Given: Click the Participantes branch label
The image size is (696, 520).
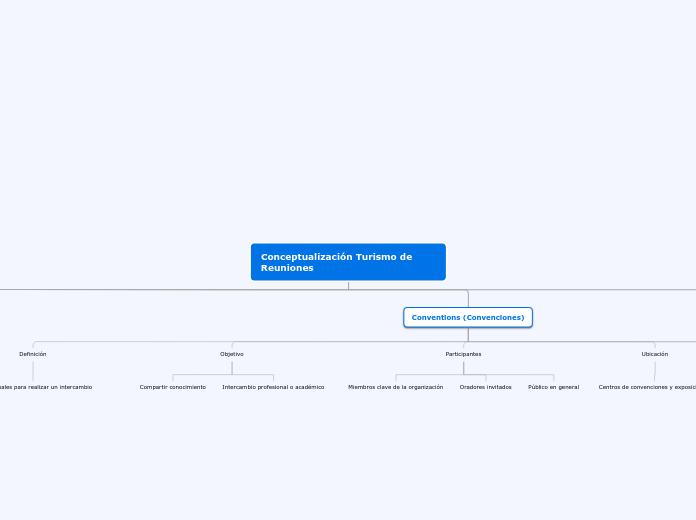Looking at the screenshot, I should (463, 354).
